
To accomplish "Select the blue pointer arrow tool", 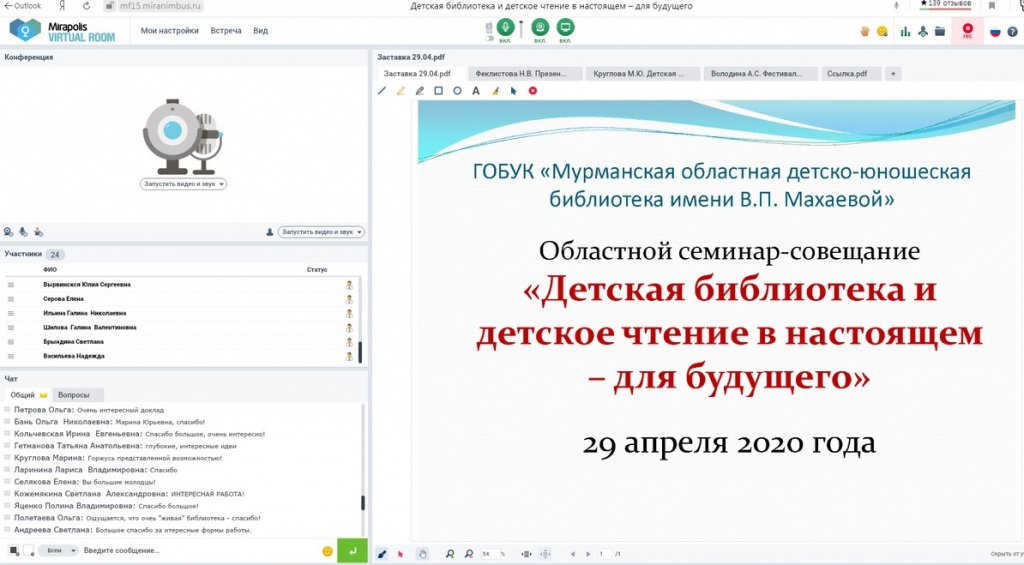I will tap(513, 91).
